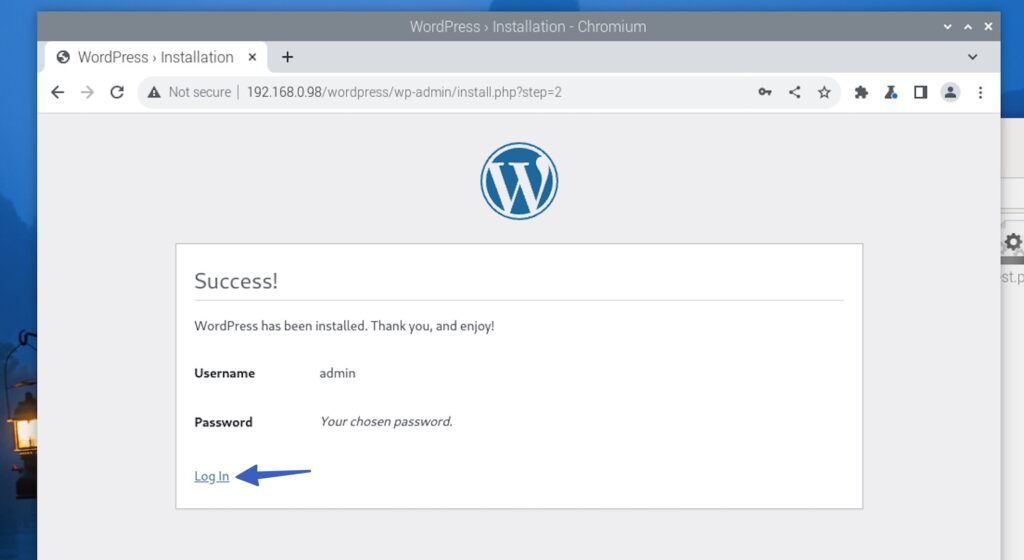
Task: Click the 'Your chosen password.' text
Action: [386, 422]
